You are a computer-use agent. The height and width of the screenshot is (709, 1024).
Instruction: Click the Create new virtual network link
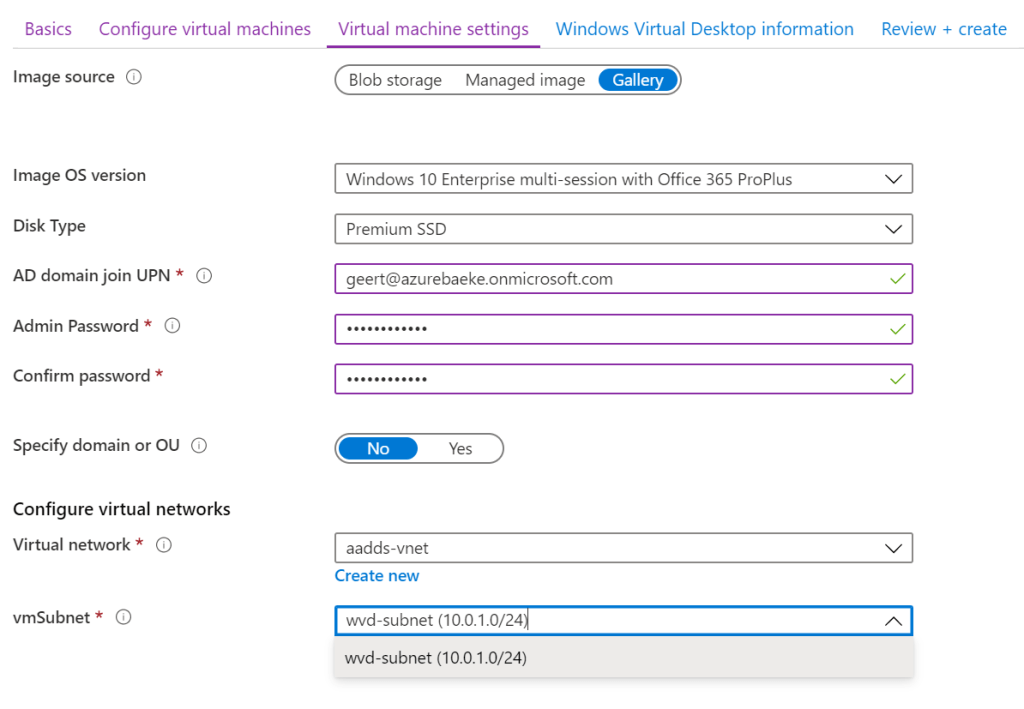(377, 576)
